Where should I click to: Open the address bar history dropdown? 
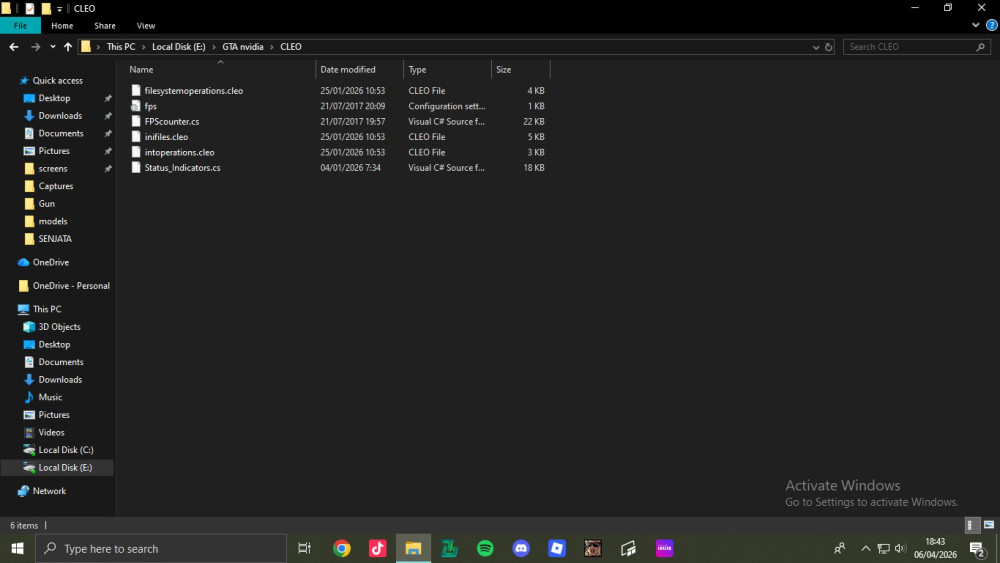(x=816, y=47)
